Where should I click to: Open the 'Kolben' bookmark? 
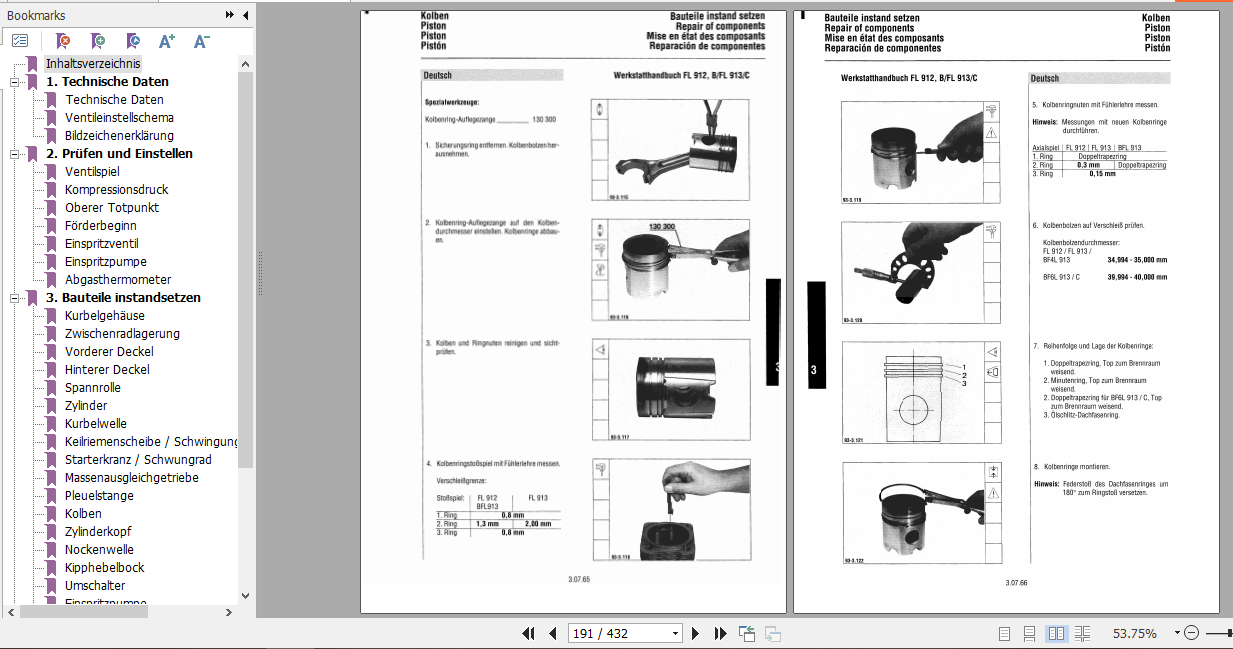(83, 513)
